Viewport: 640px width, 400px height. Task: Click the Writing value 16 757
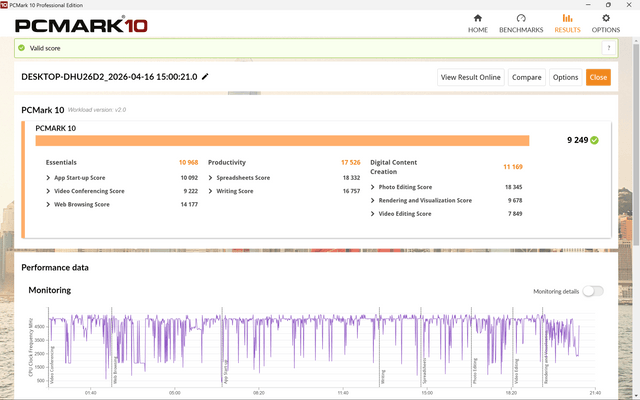click(351, 191)
